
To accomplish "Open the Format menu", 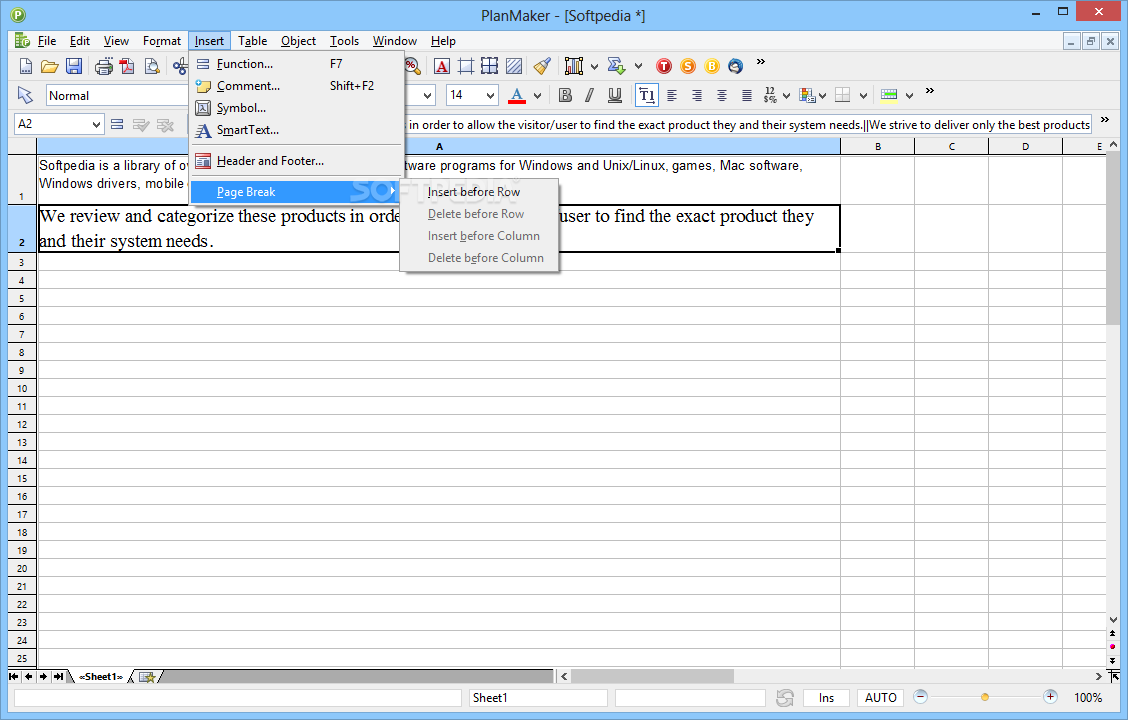I will (x=162, y=41).
